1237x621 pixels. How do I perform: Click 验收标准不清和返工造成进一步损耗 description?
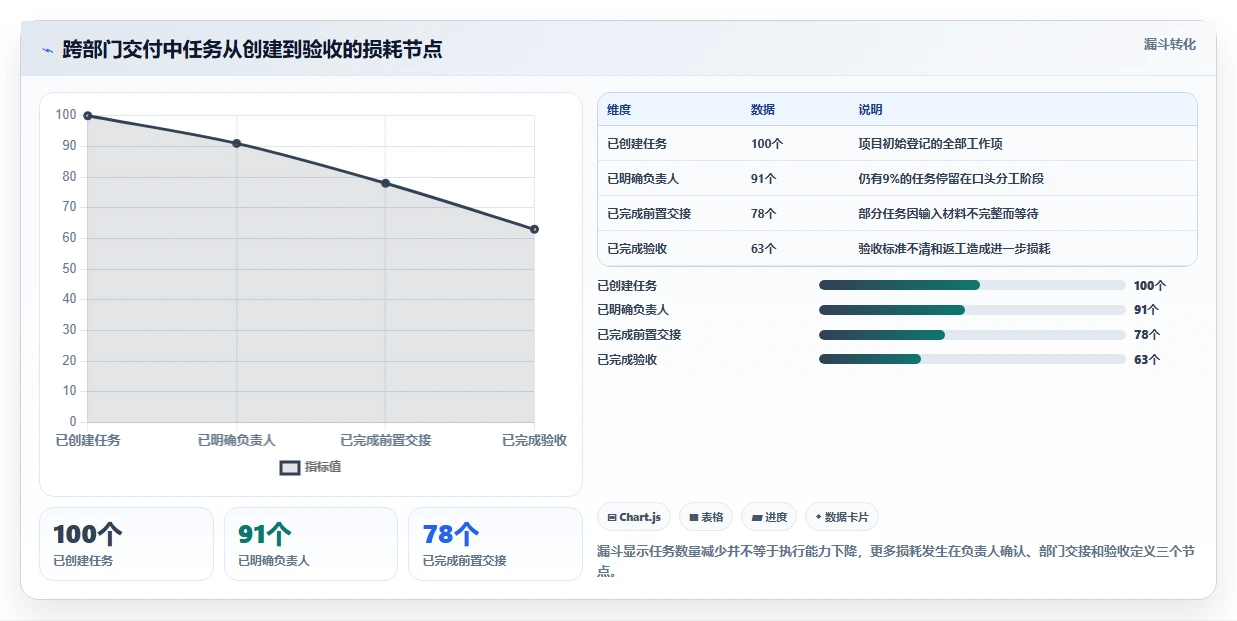(x=954, y=249)
